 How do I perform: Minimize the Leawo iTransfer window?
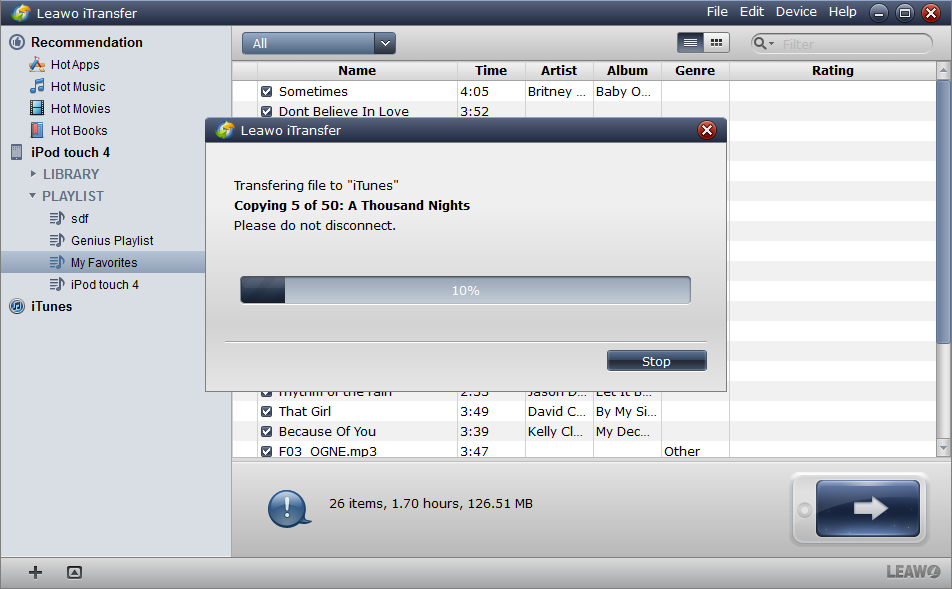879,13
